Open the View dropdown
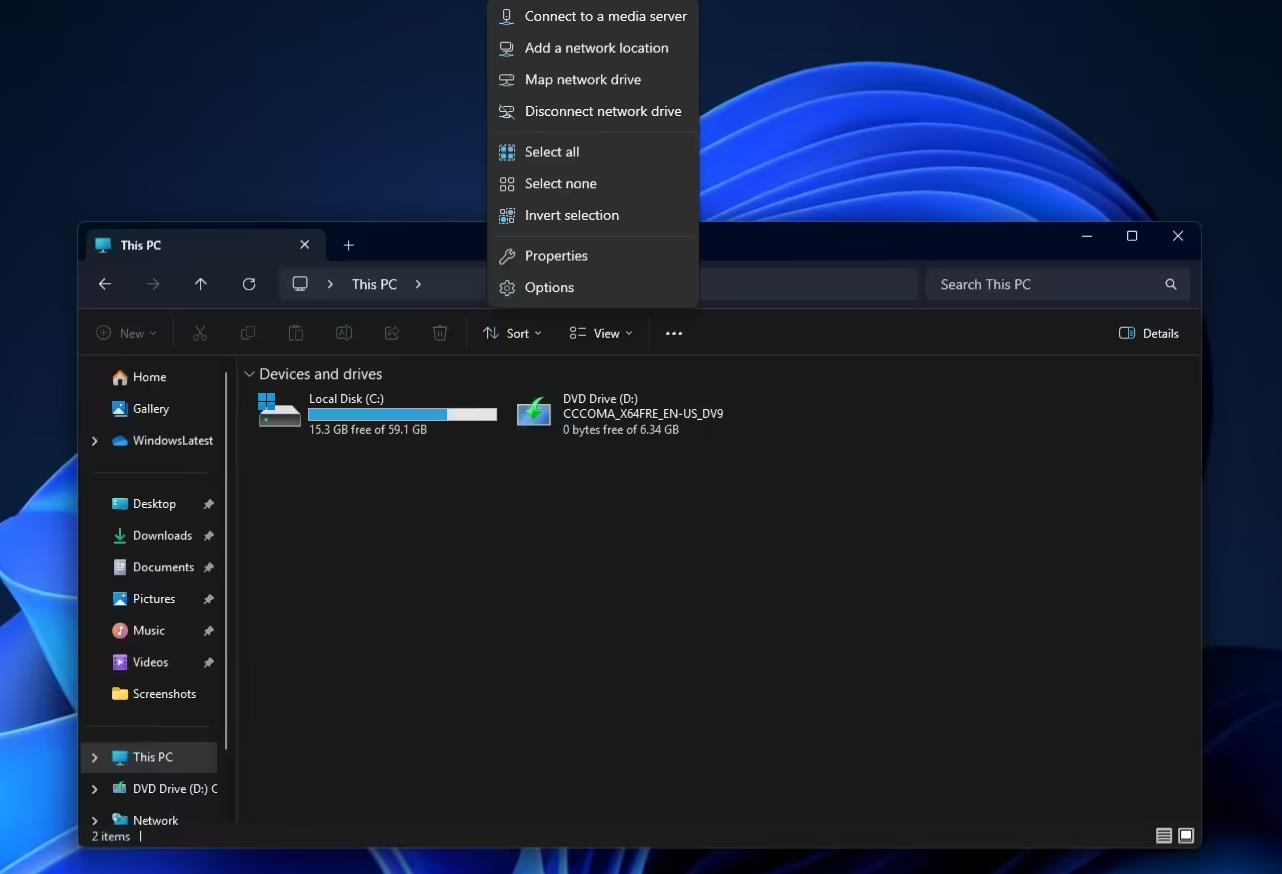The image size is (1282, 874). tap(601, 333)
